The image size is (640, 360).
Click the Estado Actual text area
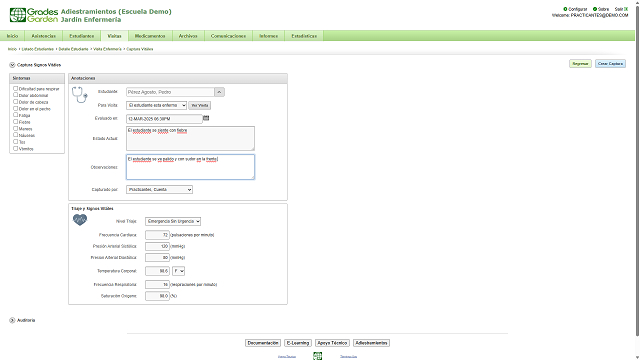190,138
